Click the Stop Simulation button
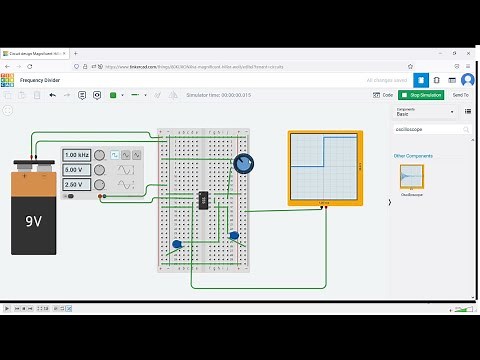 tap(421, 95)
